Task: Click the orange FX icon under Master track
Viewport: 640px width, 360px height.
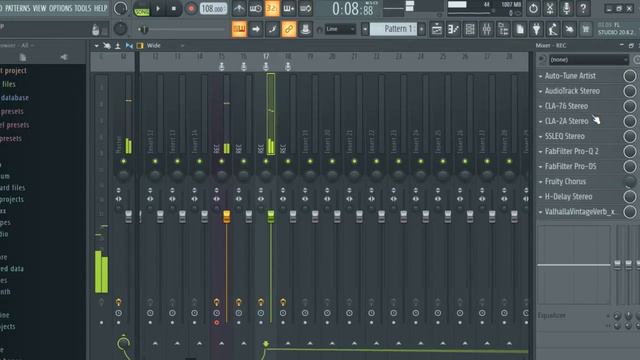Action: [118, 302]
